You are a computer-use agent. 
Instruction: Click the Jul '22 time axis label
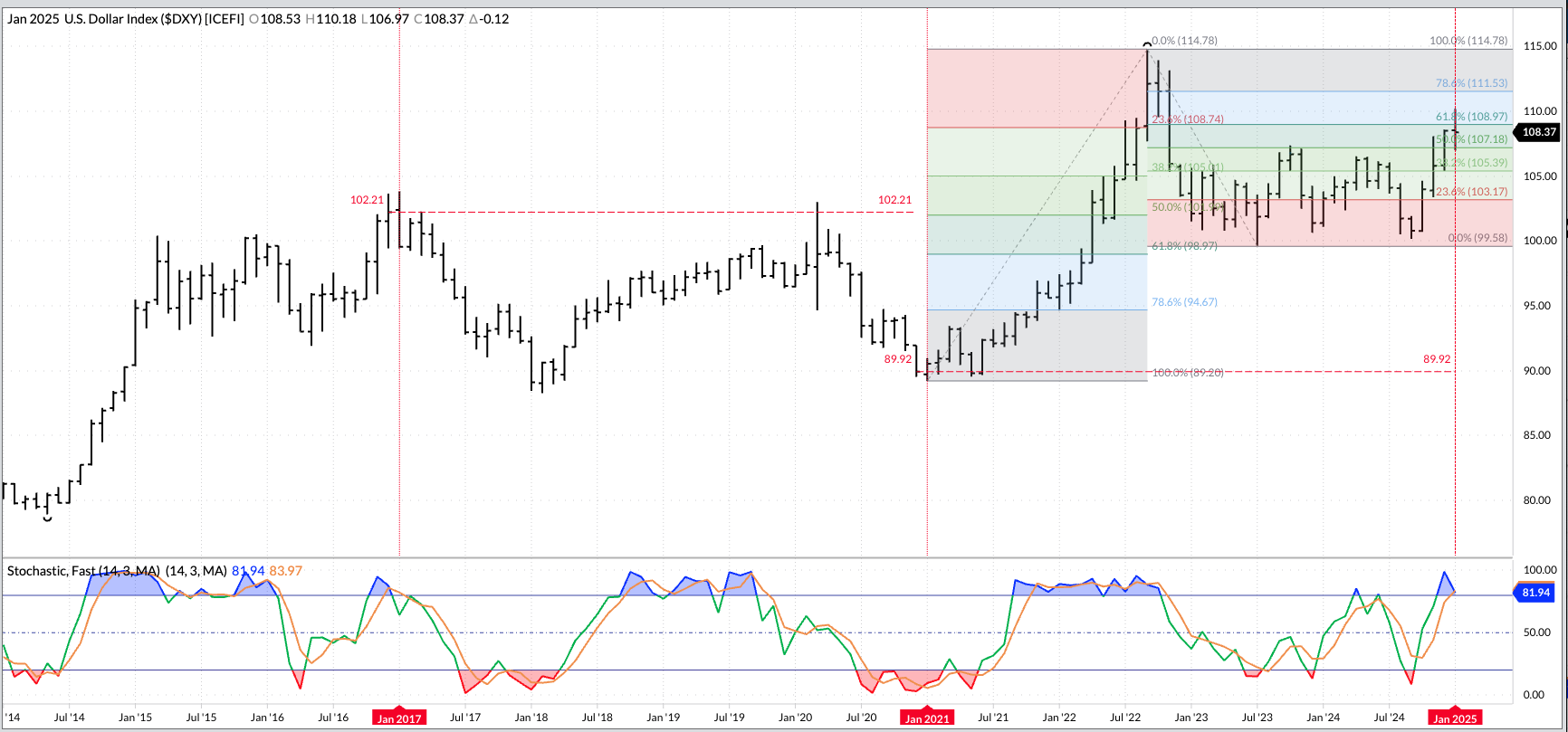pyautogui.click(x=1124, y=718)
